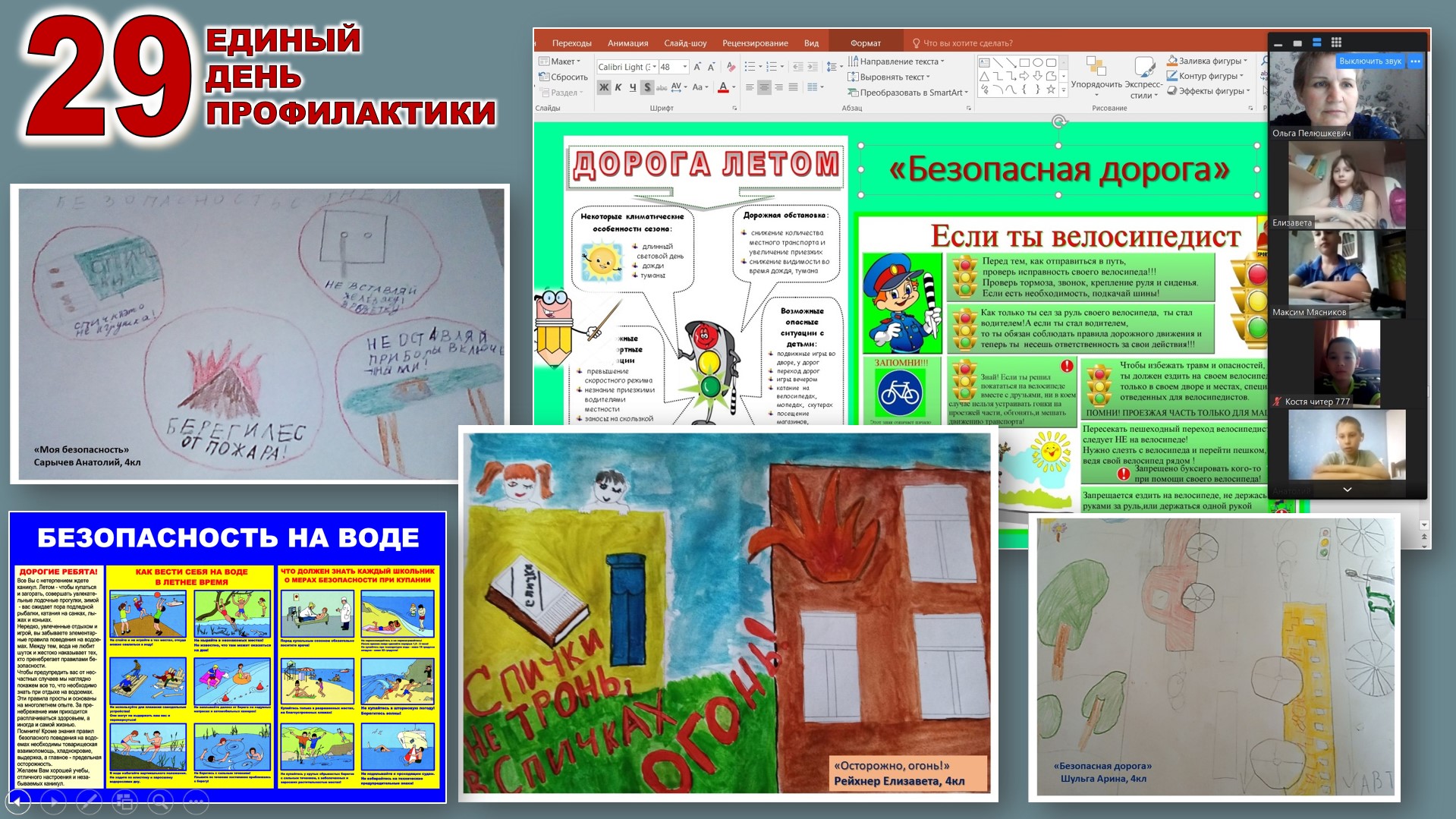
Task: Expand Направление текста dropdown
Action: tap(942, 61)
